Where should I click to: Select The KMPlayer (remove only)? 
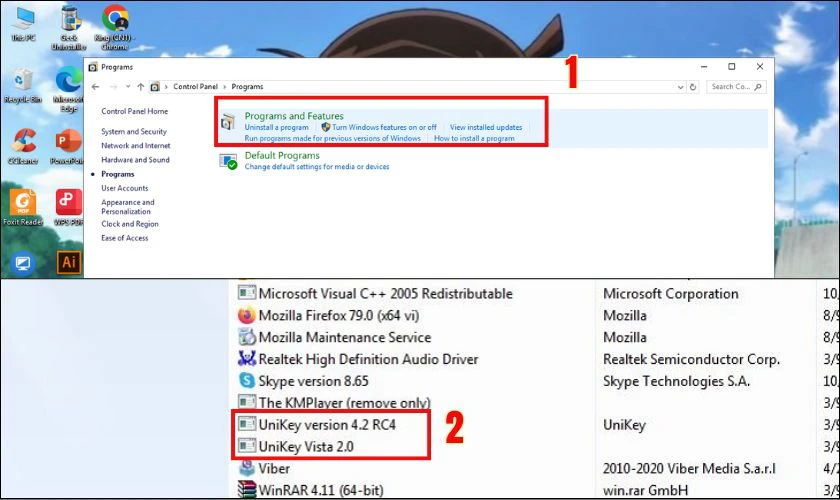[344, 402]
